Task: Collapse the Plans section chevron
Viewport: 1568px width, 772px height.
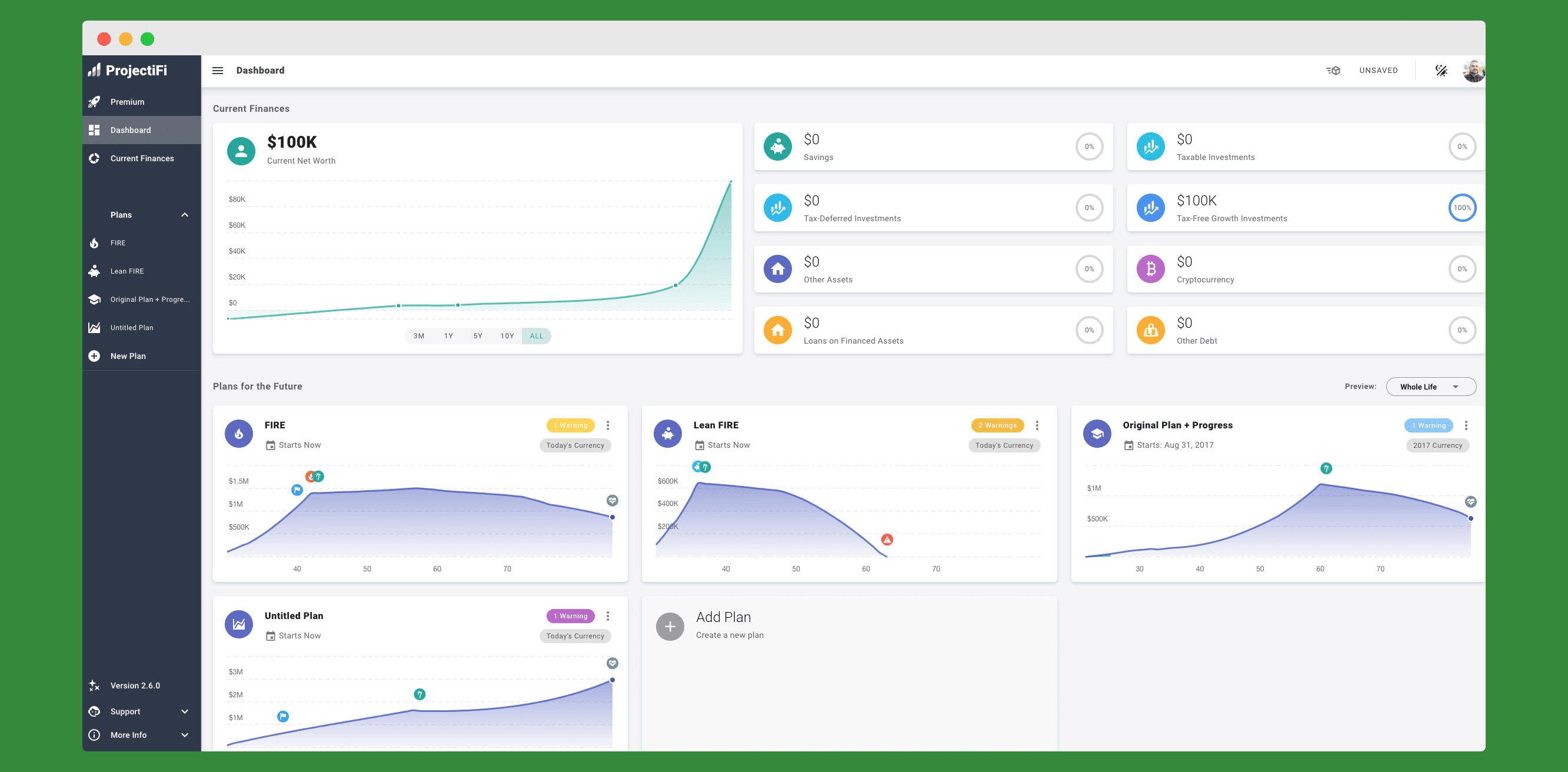Action: pos(184,215)
